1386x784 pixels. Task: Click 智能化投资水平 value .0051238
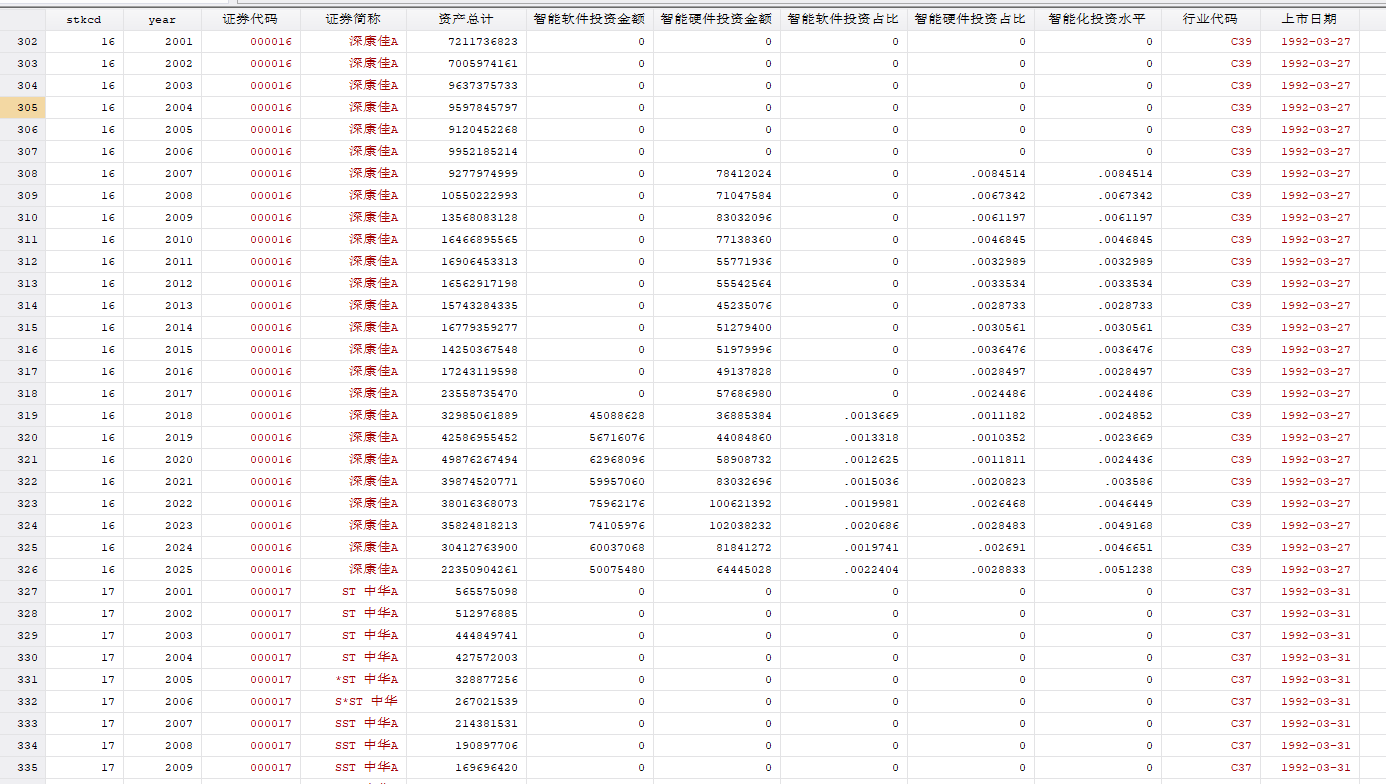pos(1097,569)
